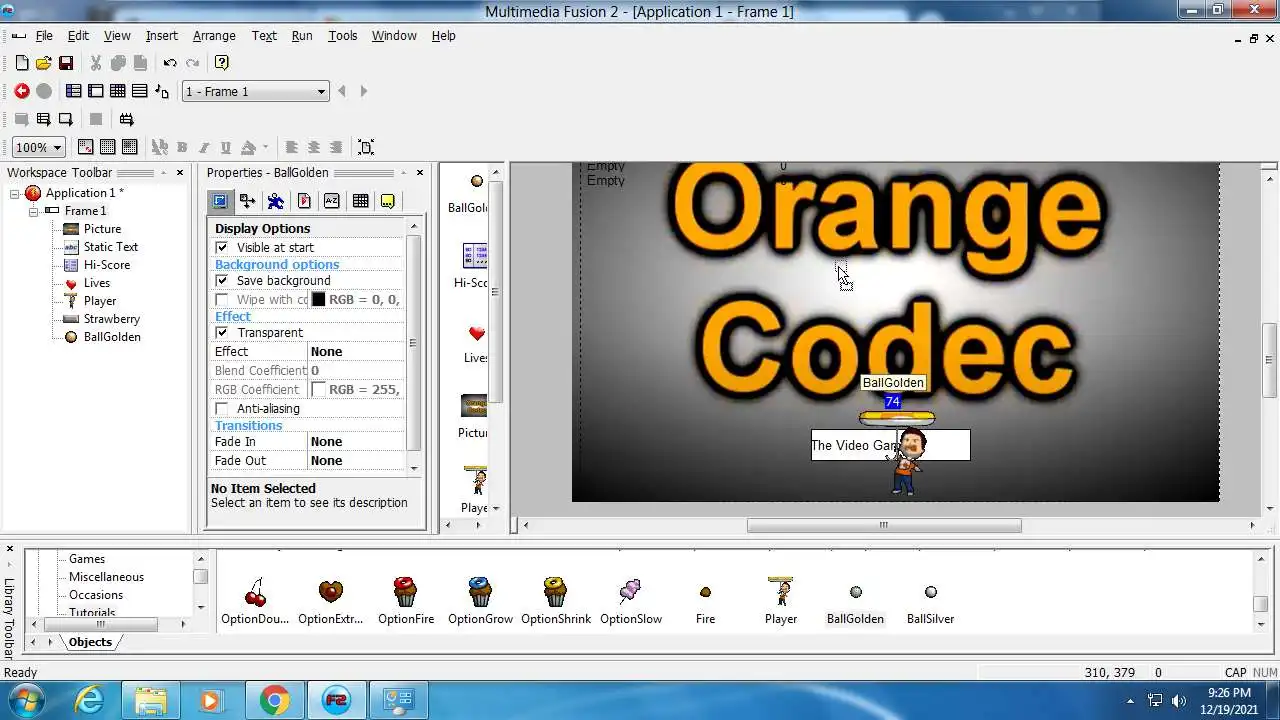Screen dimensions: 1280x720
Task: Open the Contents help question-mark icon
Action: point(222,63)
